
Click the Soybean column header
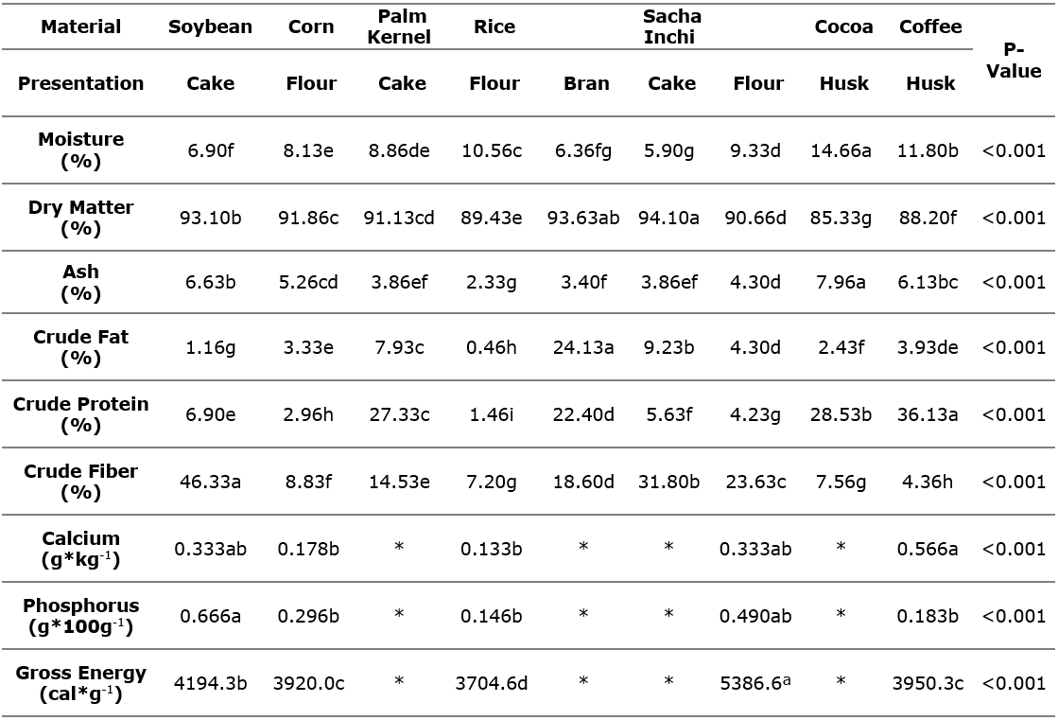(211, 28)
